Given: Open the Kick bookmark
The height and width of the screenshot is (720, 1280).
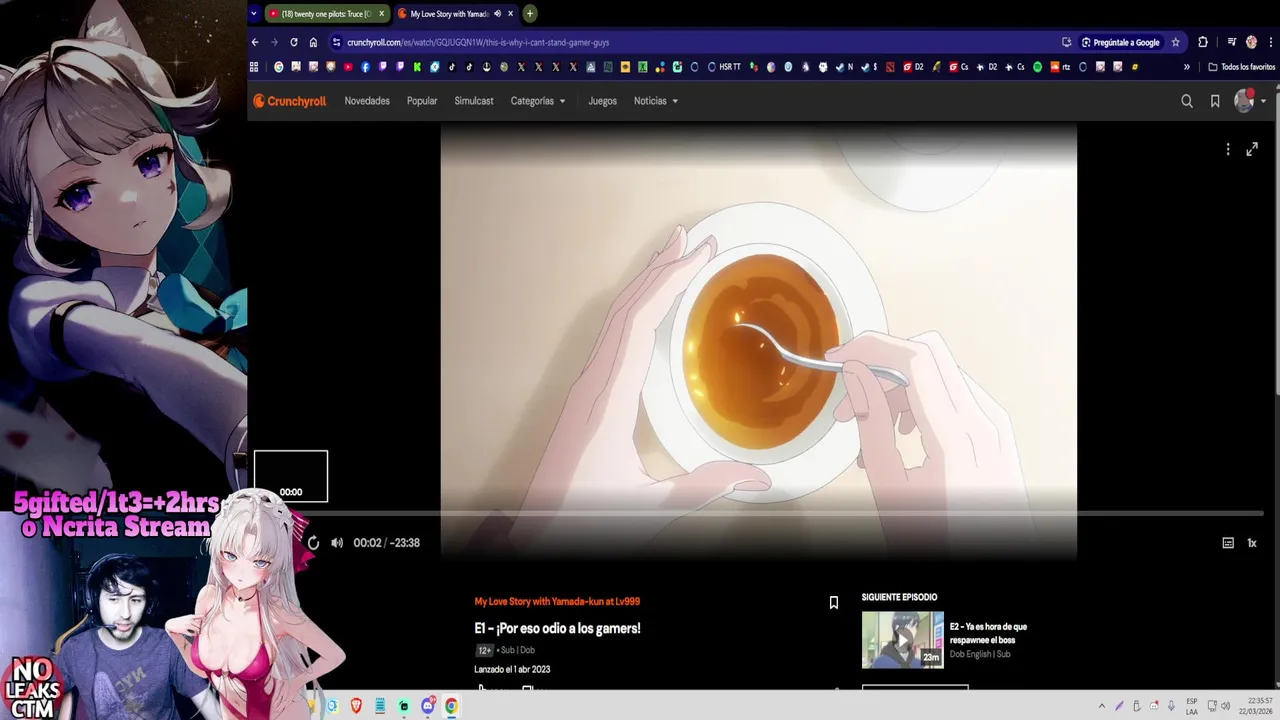Looking at the screenshot, I should [x=417, y=67].
